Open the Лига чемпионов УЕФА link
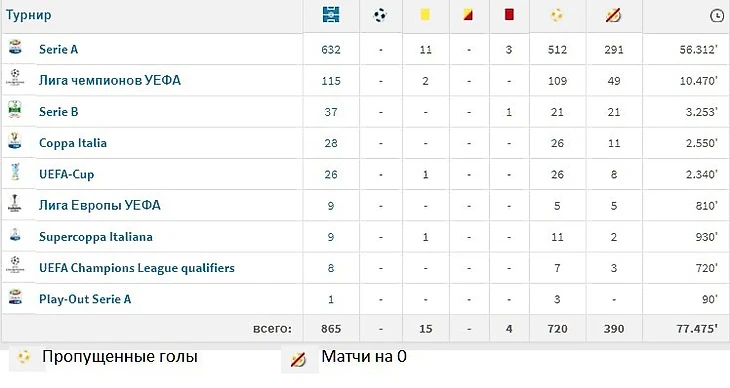The image size is (730, 388). 110,81
